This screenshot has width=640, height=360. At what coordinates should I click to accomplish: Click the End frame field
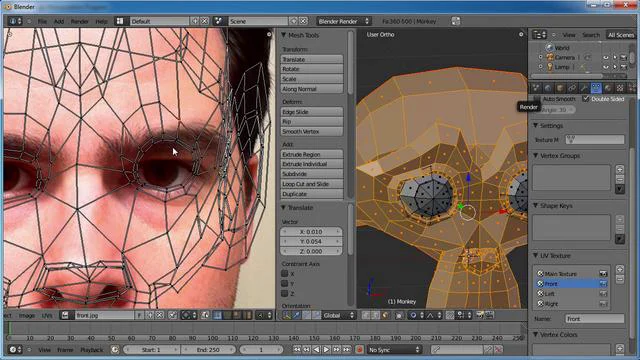208,350
